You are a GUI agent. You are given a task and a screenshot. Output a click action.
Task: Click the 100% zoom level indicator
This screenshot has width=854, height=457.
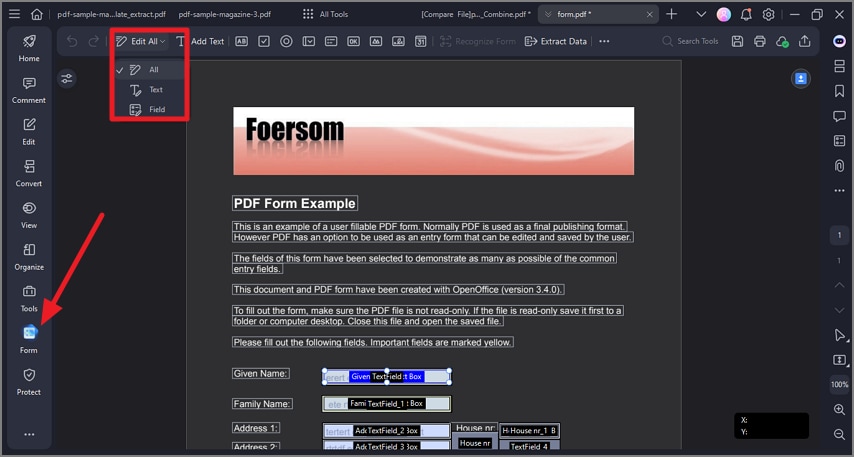[x=839, y=385]
